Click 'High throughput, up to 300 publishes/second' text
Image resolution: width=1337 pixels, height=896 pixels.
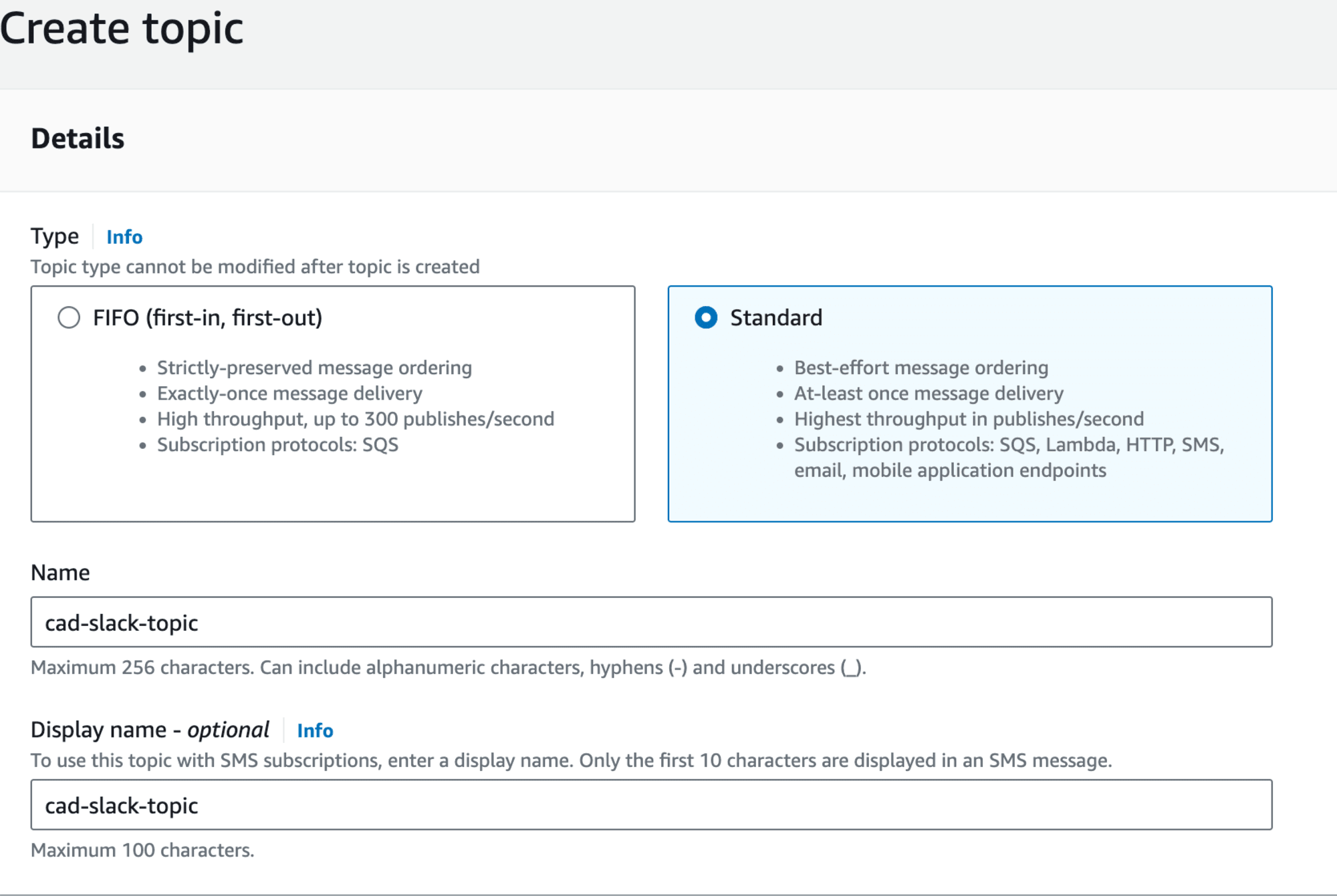tap(356, 419)
